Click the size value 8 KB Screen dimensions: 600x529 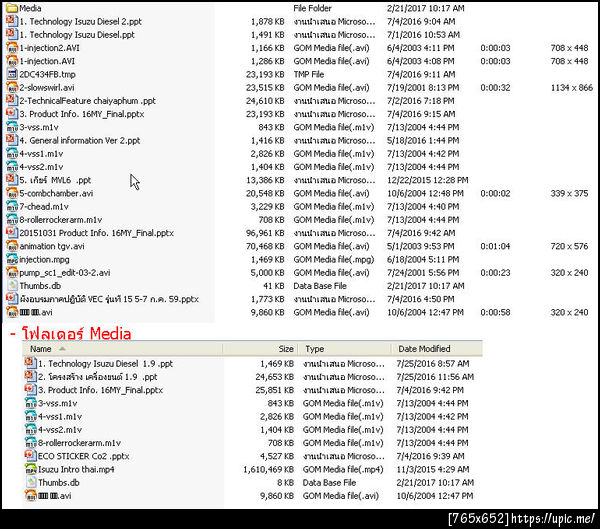click(x=285, y=482)
